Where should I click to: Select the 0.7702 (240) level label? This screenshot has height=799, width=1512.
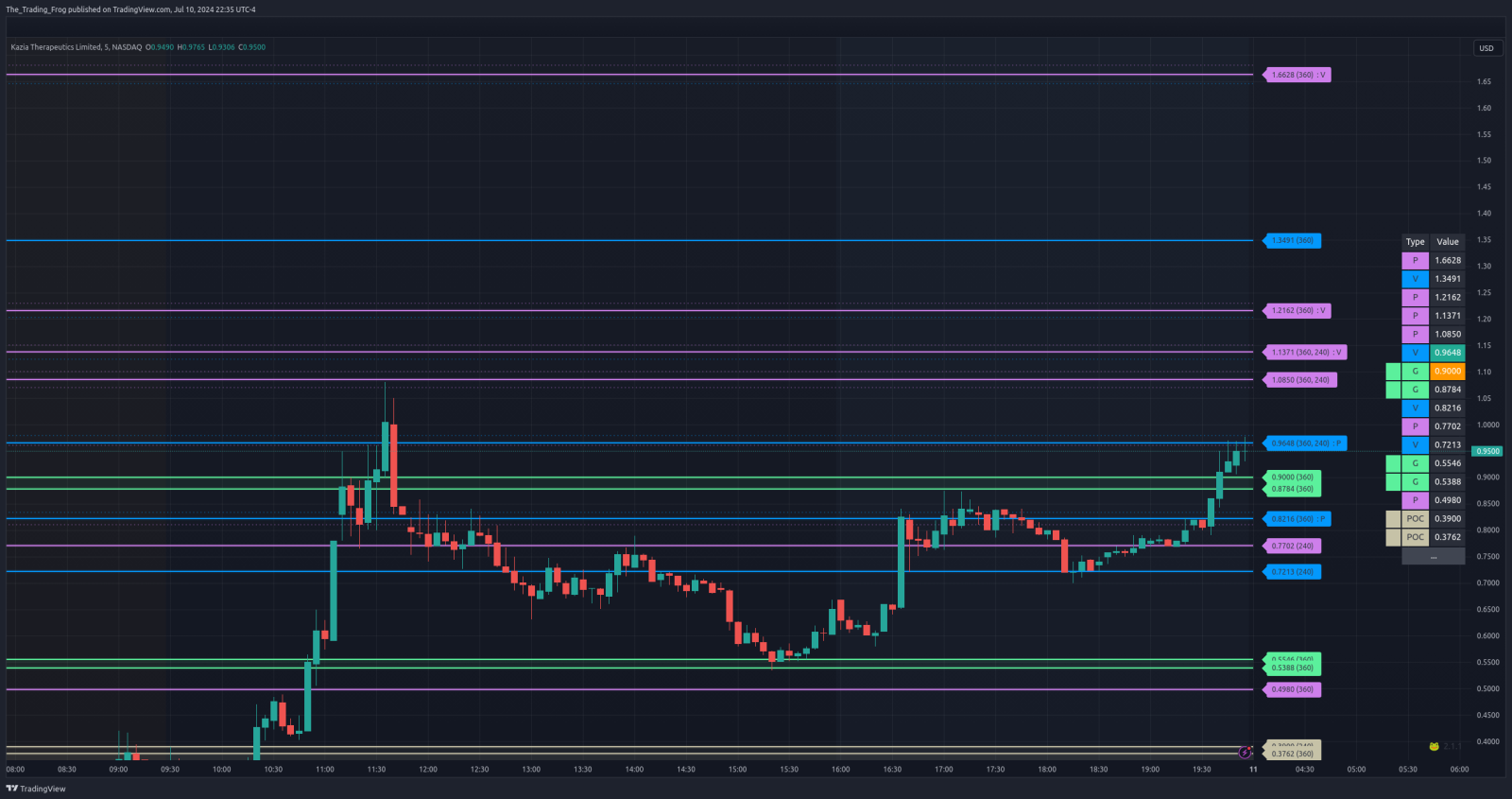click(x=1292, y=546)
